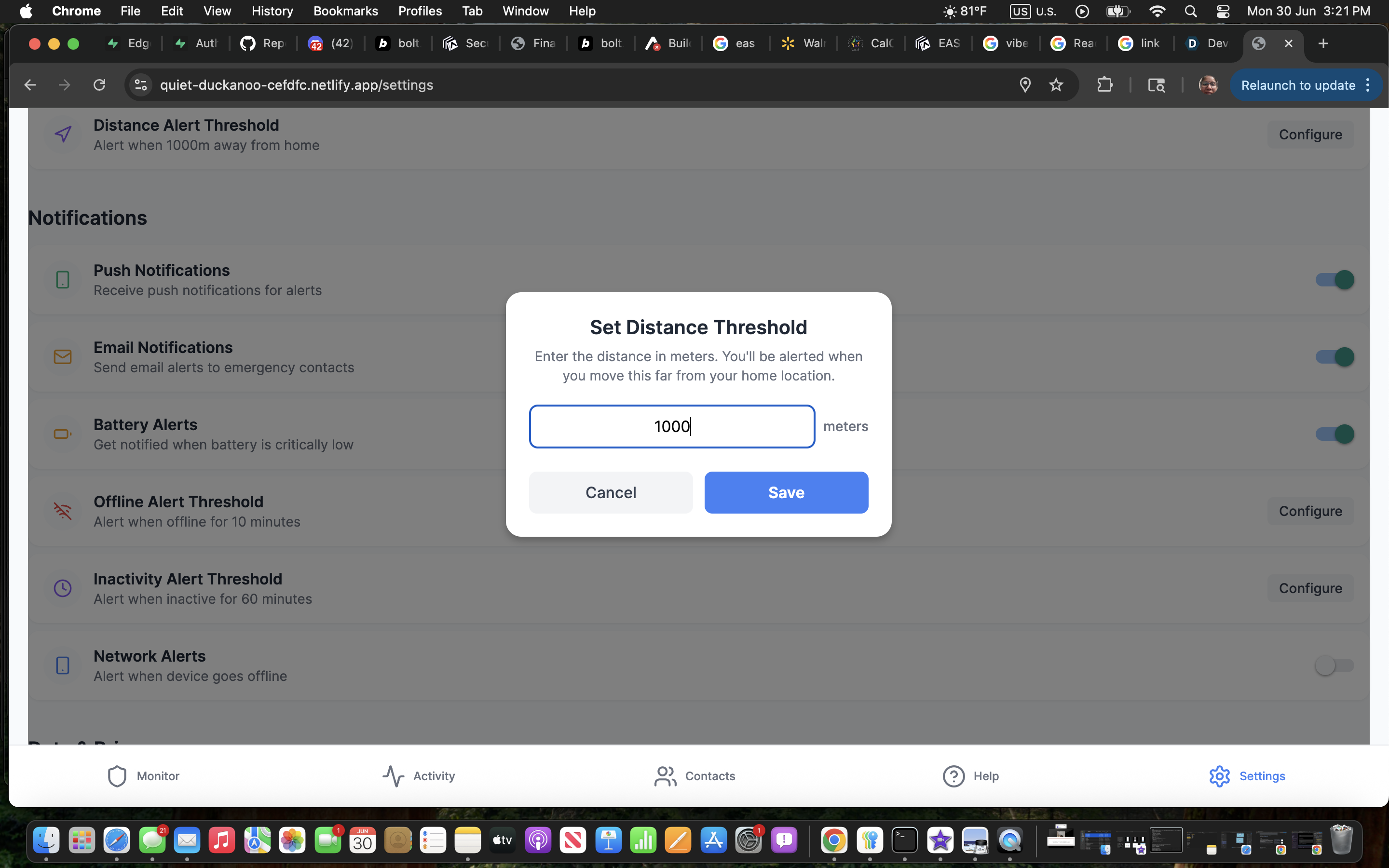Image resolution: width=1389 pixels, height=868 pixels.
Task: Open Chrome's three-dot menu
Action: pyautogui.click(x=1368, y=85)
